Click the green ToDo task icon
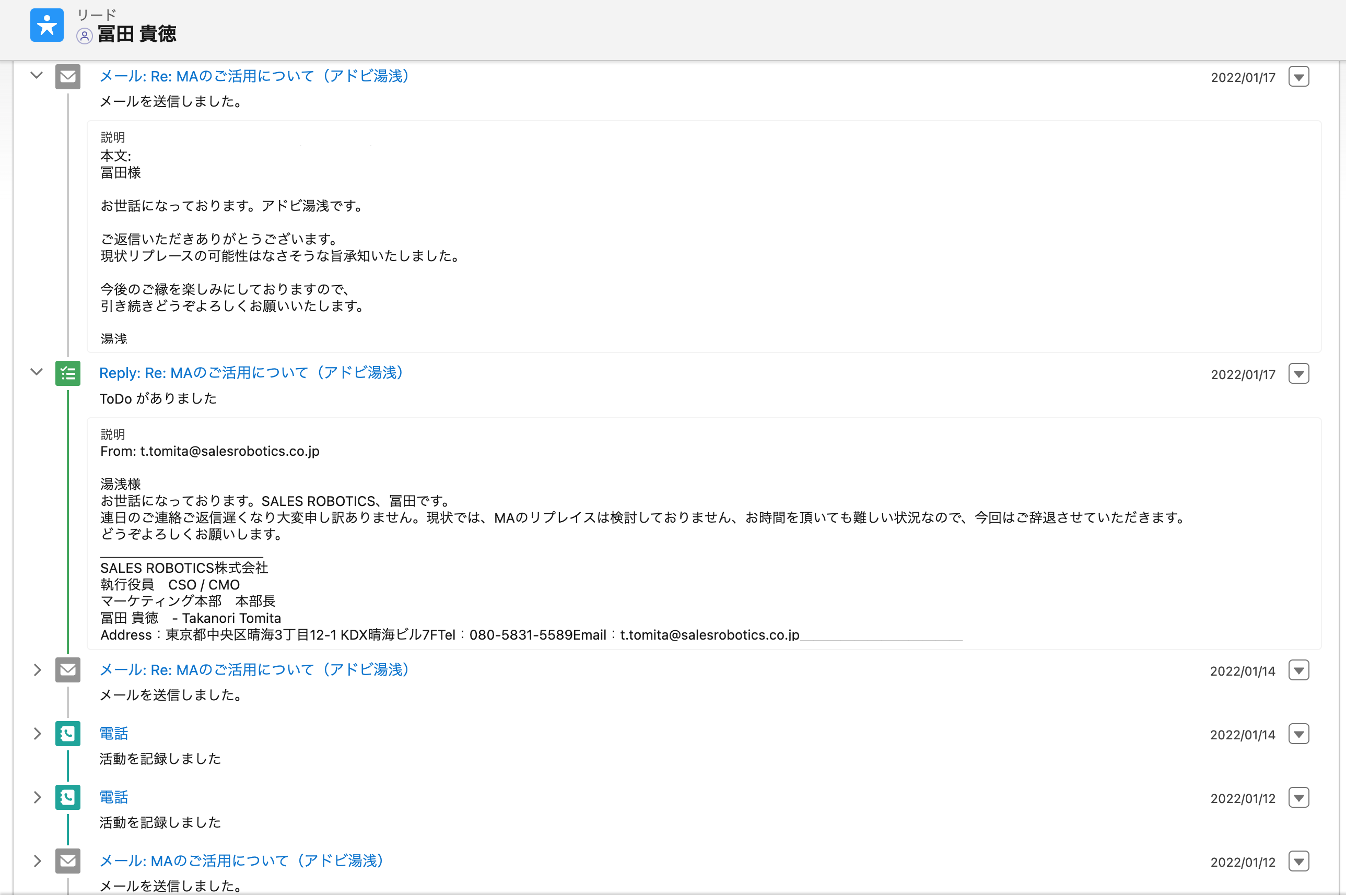Screen dimensions: 1346x896 [67, 373]
